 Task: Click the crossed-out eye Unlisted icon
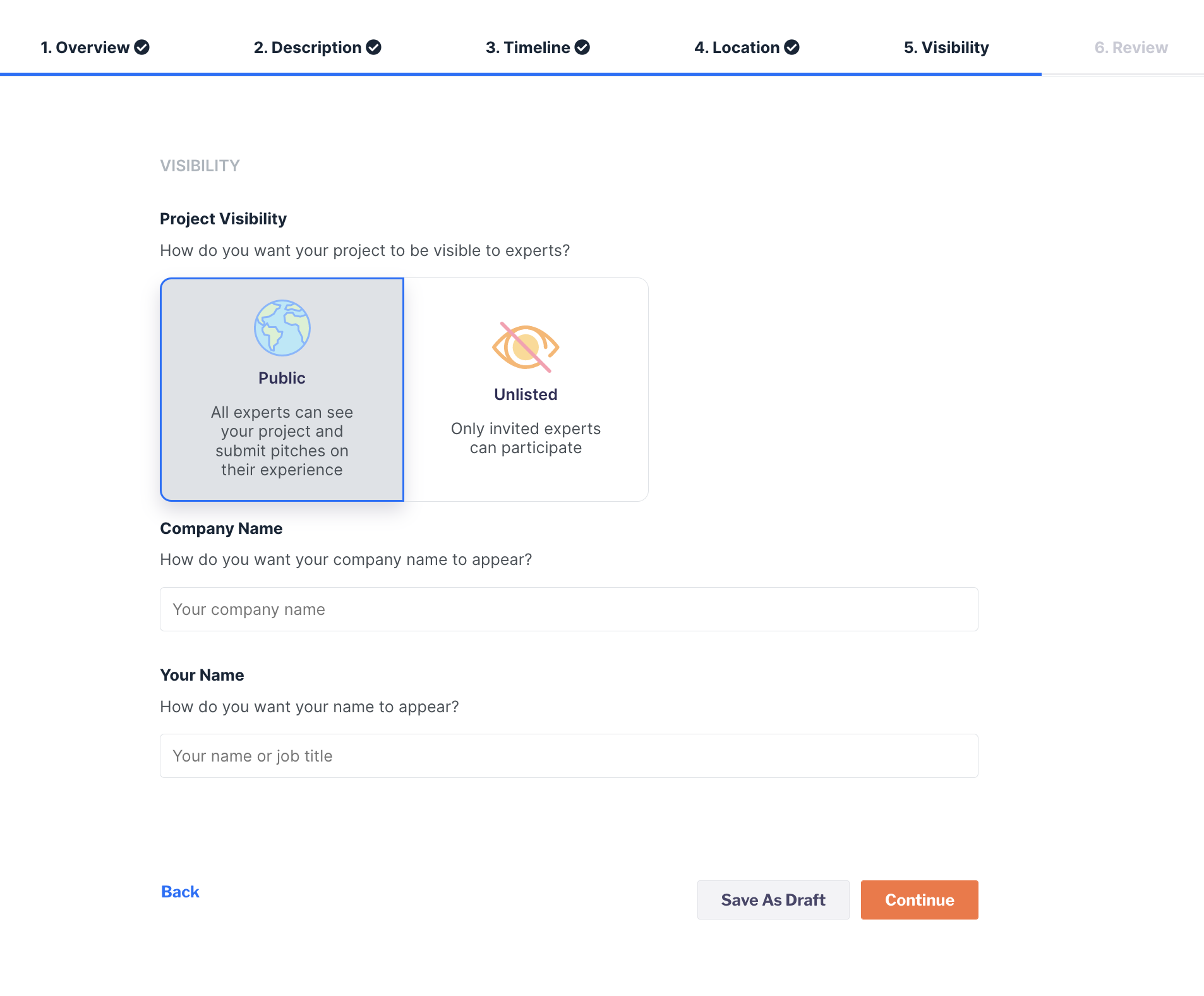click(x=526, y=347)
